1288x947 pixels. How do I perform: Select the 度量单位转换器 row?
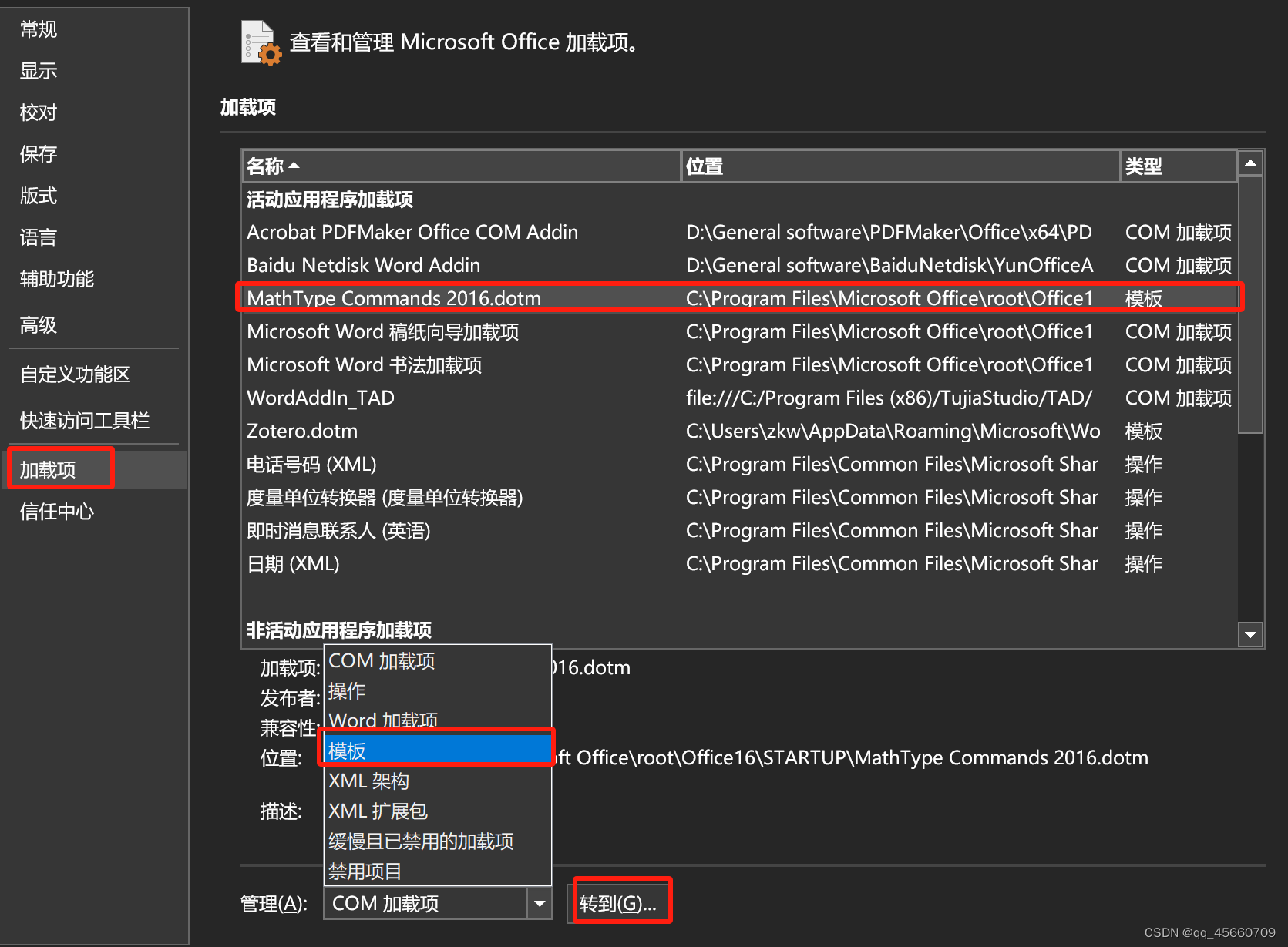coord(740,497)
